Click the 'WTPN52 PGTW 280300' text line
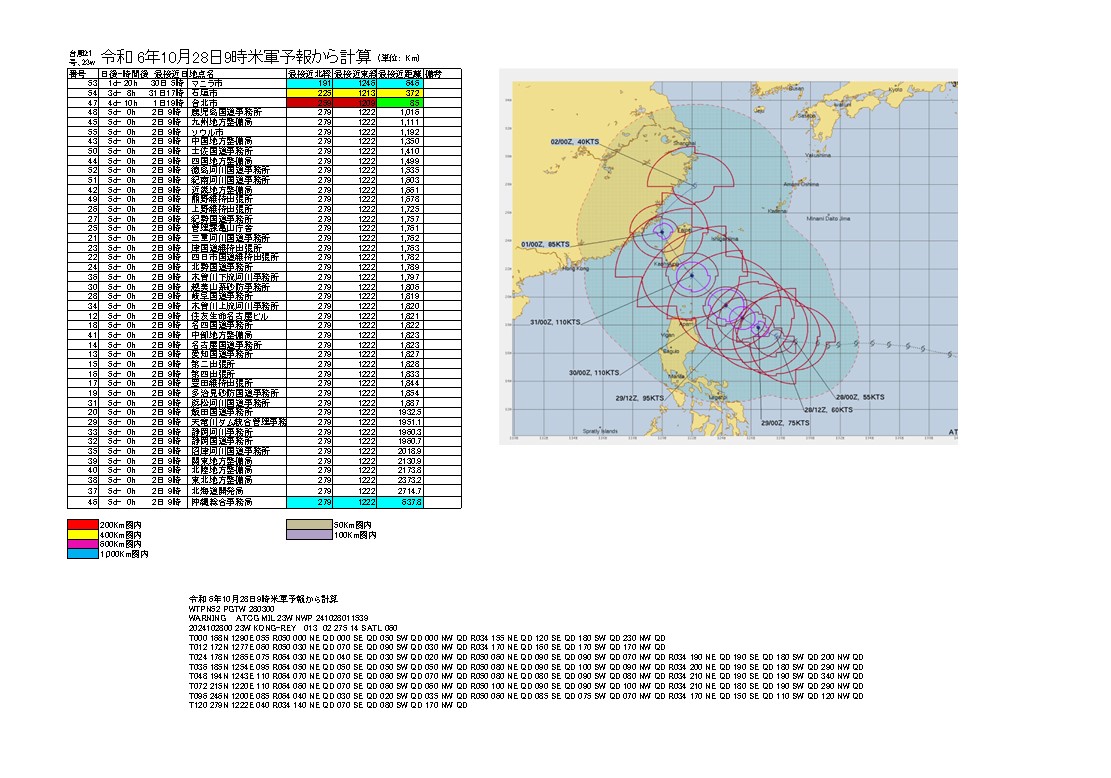The width and height of the screenshot is (1111, 778). click(232, 609)
